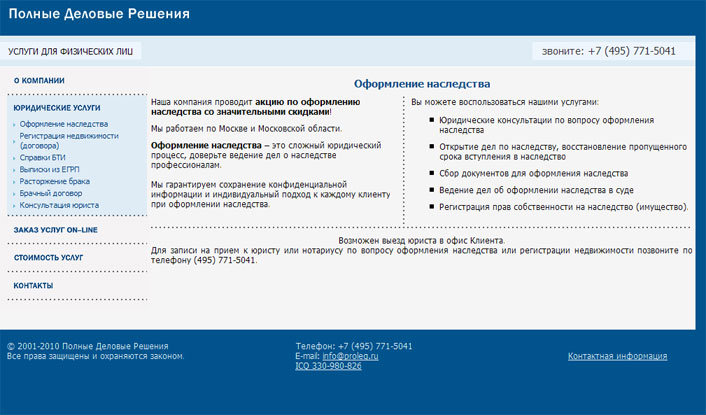The image size is (706, 415).
Task: Click footer copyright © 2001-2010 Полные Деловые Решения
Action: click(x=88, y=346)
